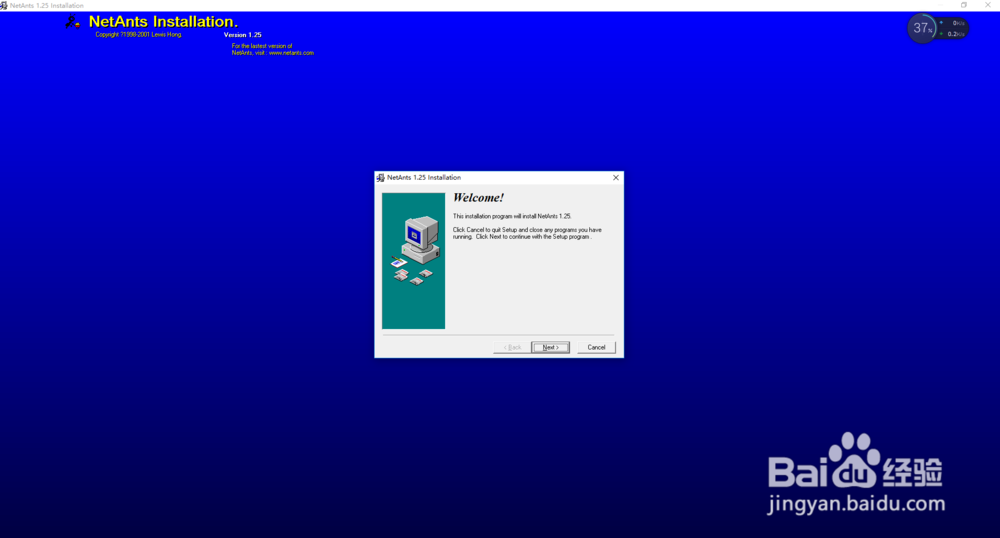This screenshot has width=1000, height=538.
Task: Click the NetAnts dialog title bar icon
Action: tap(381, 178)
